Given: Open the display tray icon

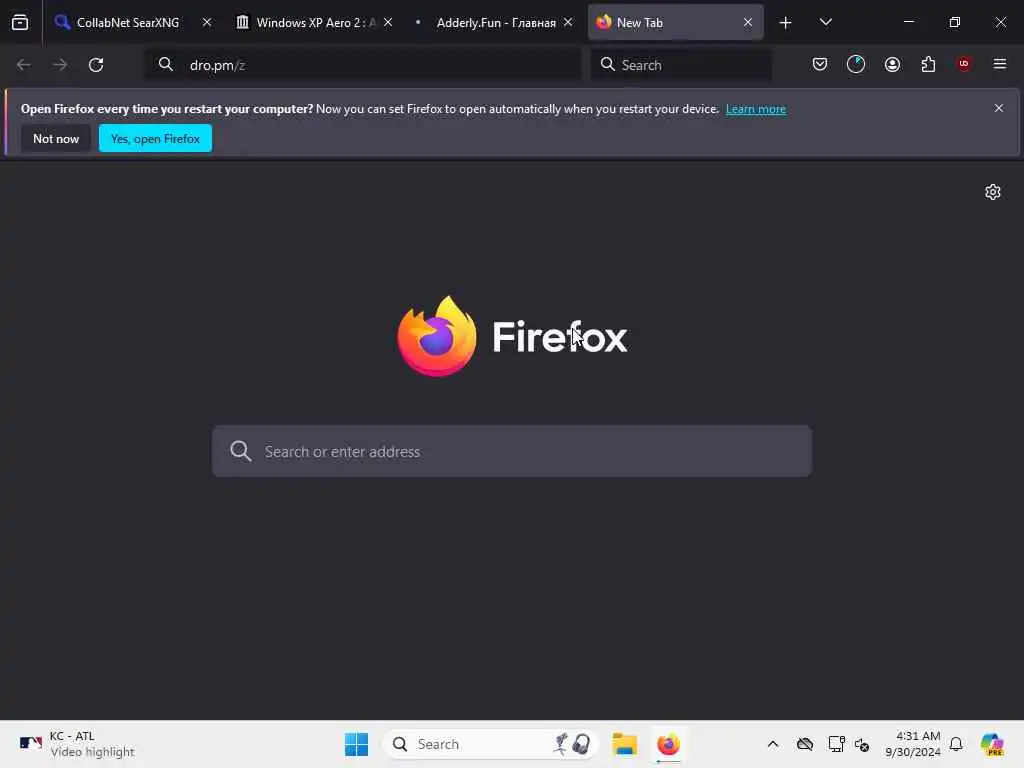Looking at the screenshot, I should click(836, 744).
